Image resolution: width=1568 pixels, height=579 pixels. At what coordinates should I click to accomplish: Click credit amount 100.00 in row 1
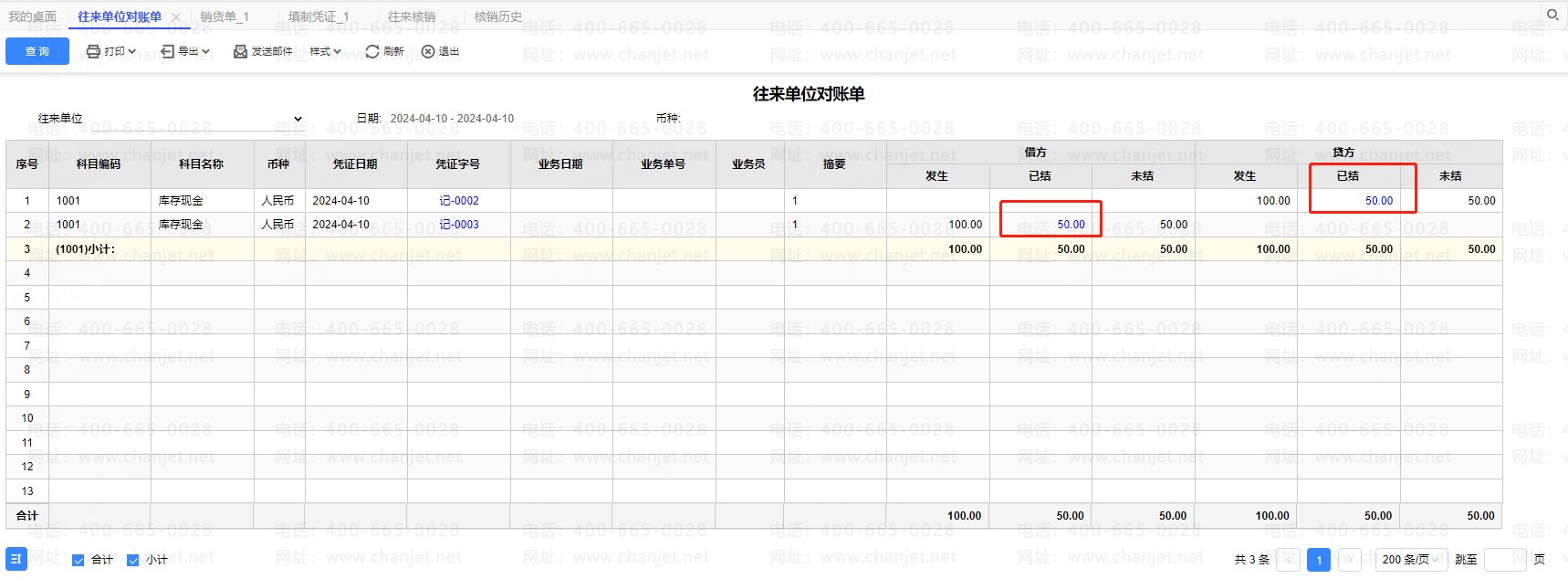(1273, 201)
